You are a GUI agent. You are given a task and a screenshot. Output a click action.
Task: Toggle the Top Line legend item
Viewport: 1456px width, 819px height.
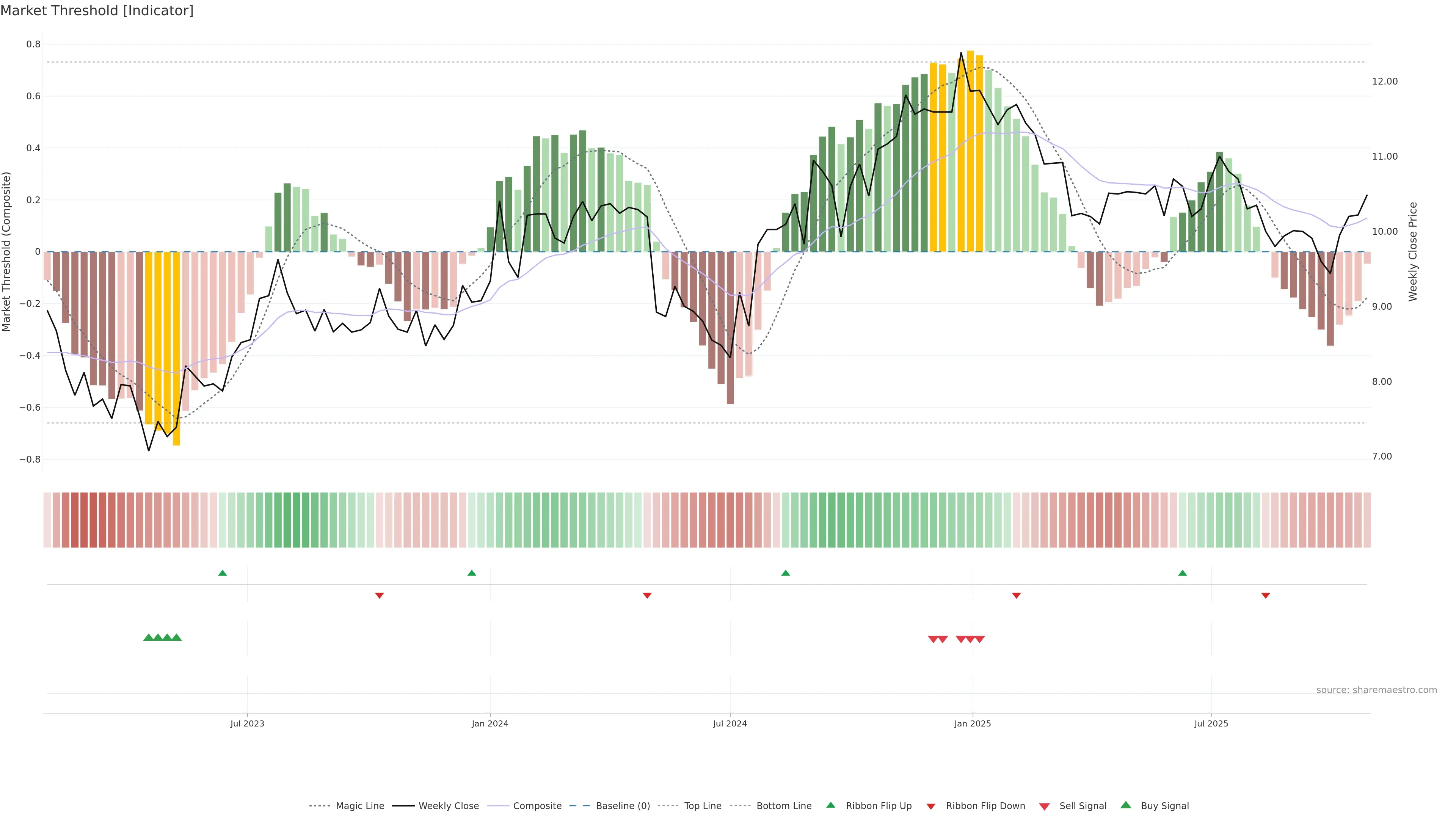click(x=703, y=806)
